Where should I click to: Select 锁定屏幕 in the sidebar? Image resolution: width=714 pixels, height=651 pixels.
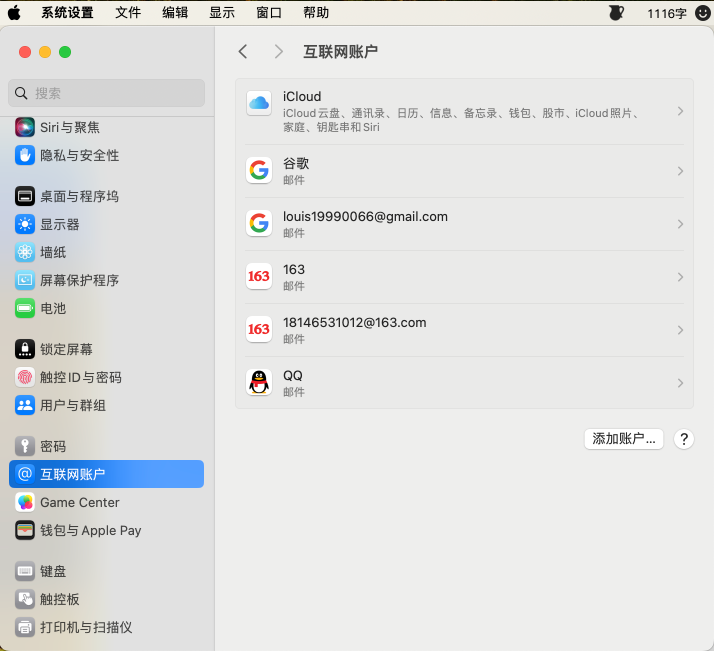pyautogui.click(x=107, y=349)
